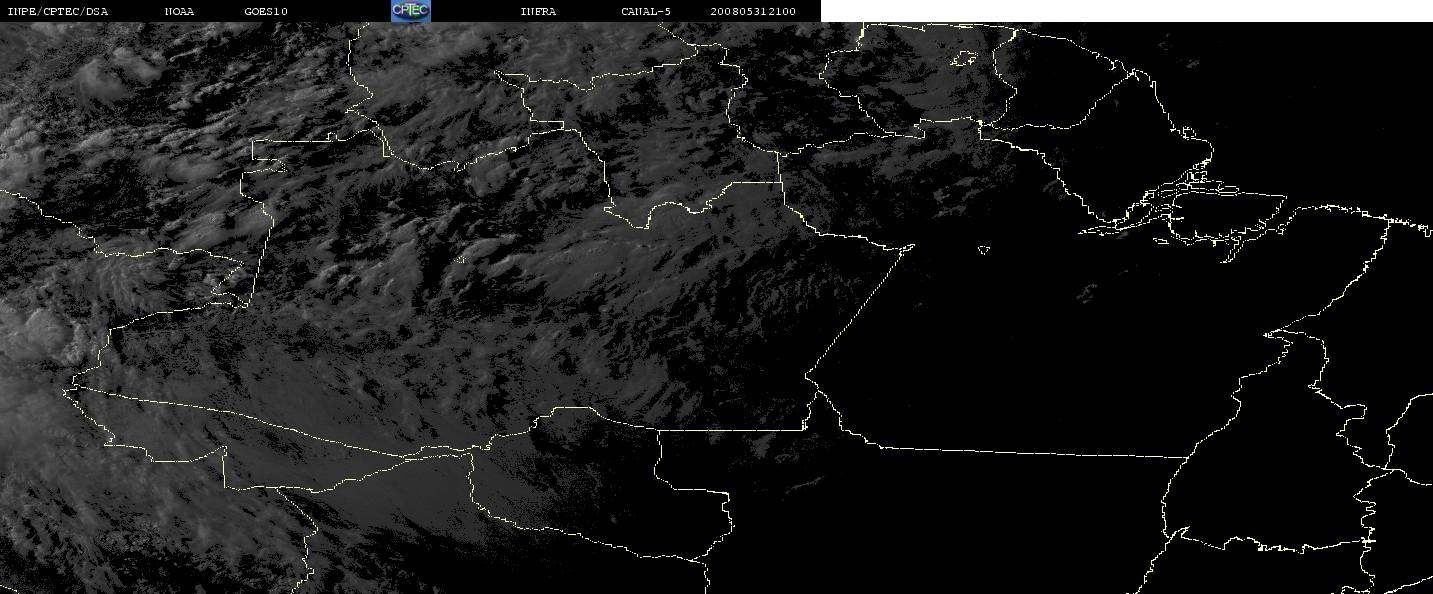Click the INFRA label in header
Image resolution: width=1433 pixels, height=594 pixels.
[538, 11]
